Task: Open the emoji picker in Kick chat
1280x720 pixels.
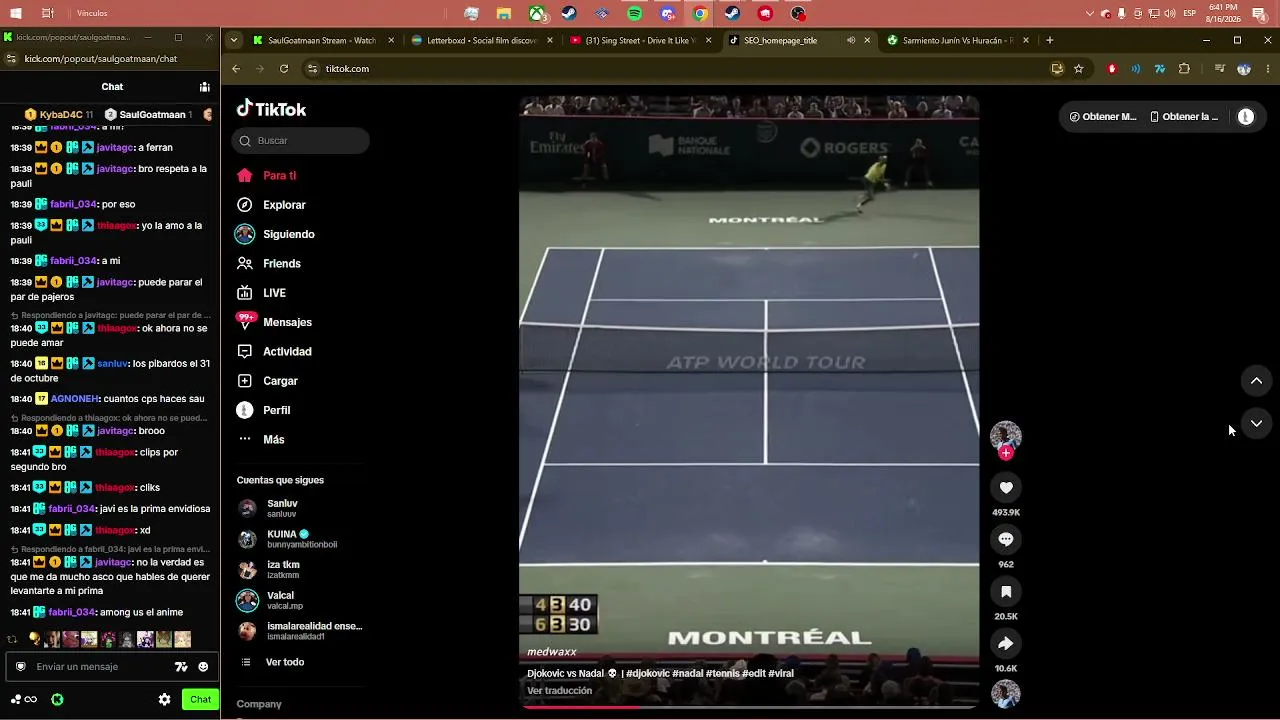Action: click(x=203, y=667)
